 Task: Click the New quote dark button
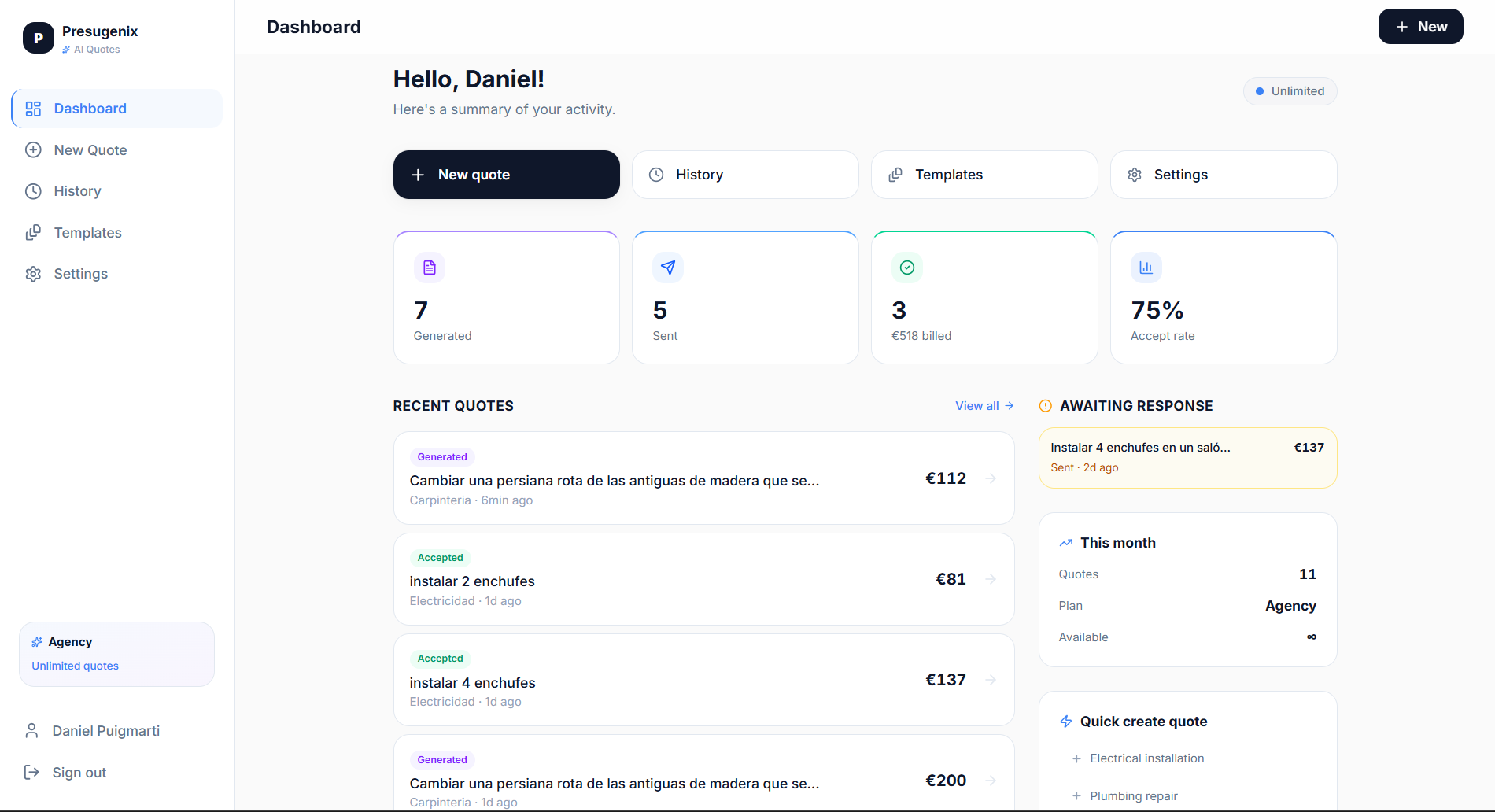[x=507, y=175]
